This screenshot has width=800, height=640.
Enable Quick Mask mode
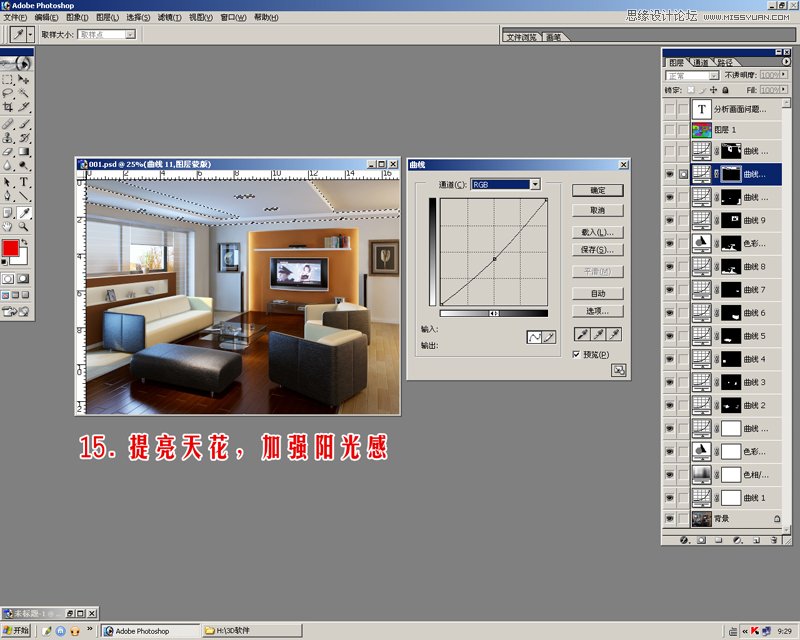[23, 279]
